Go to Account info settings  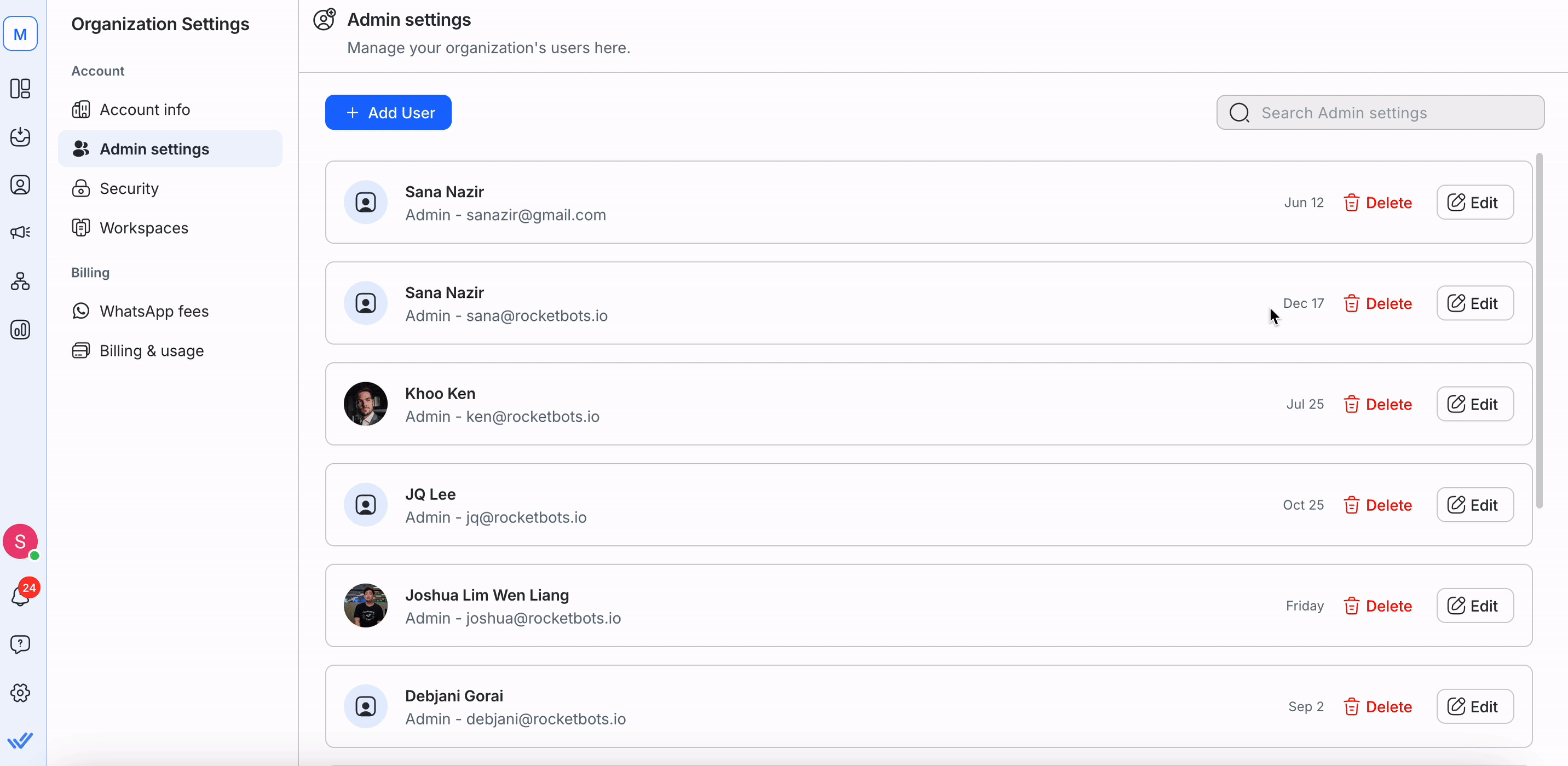[144, 110]
